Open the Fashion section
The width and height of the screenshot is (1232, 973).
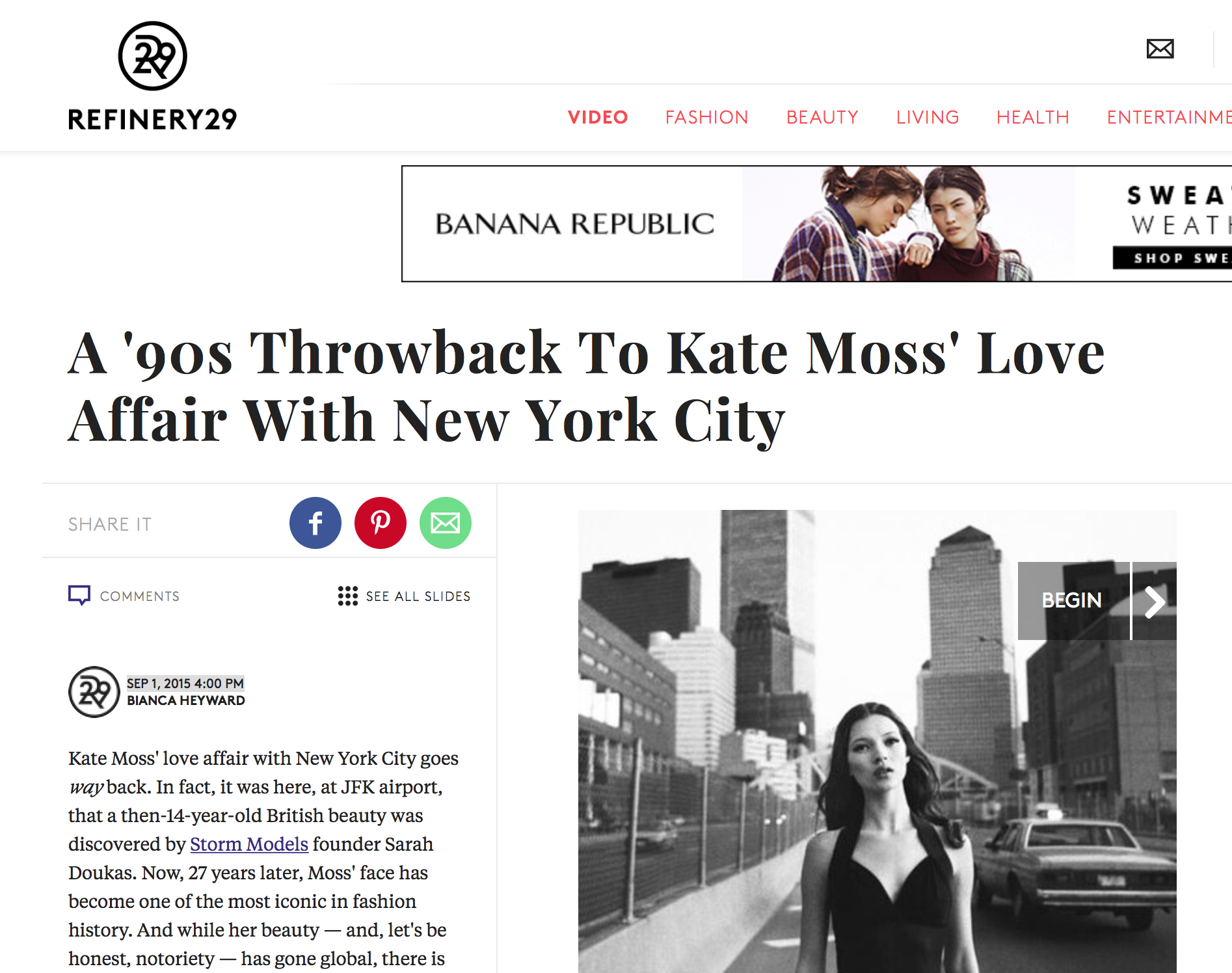(x=706, y=117)
